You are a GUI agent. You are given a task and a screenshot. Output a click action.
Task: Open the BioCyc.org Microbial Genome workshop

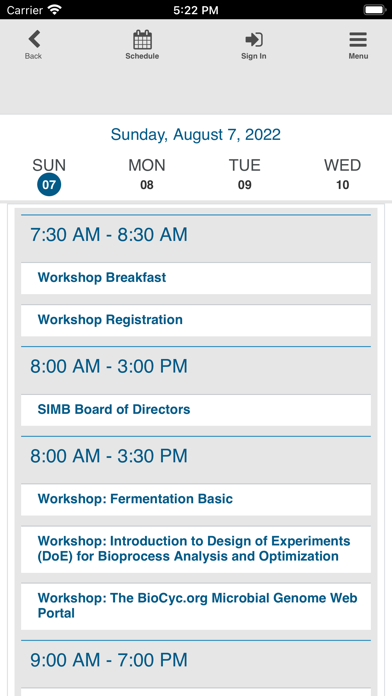(196, 606)
